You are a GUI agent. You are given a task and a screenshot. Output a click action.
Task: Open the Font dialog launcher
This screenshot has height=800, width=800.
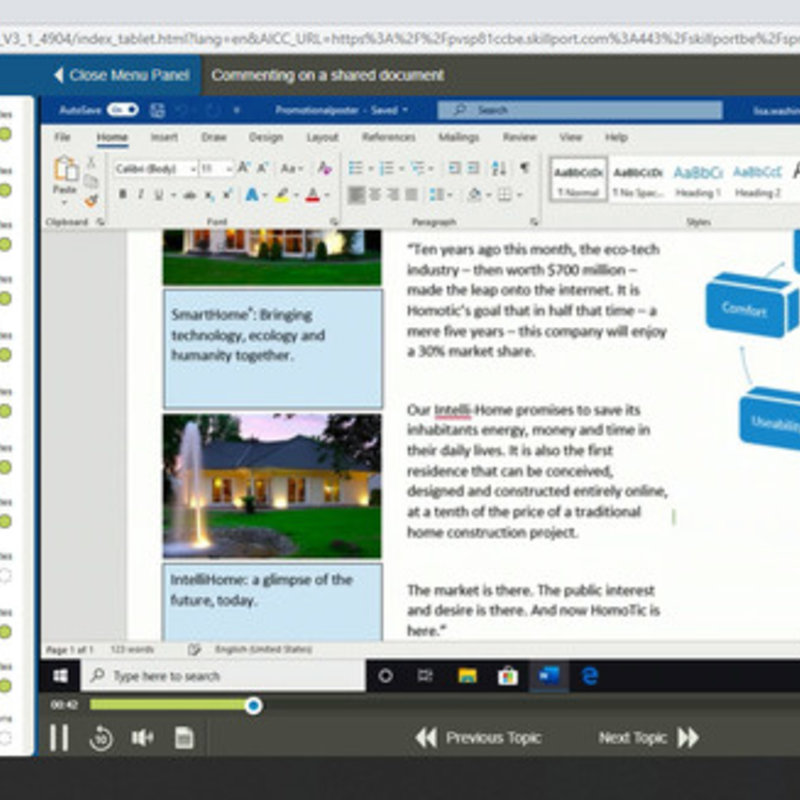point(334,222)
